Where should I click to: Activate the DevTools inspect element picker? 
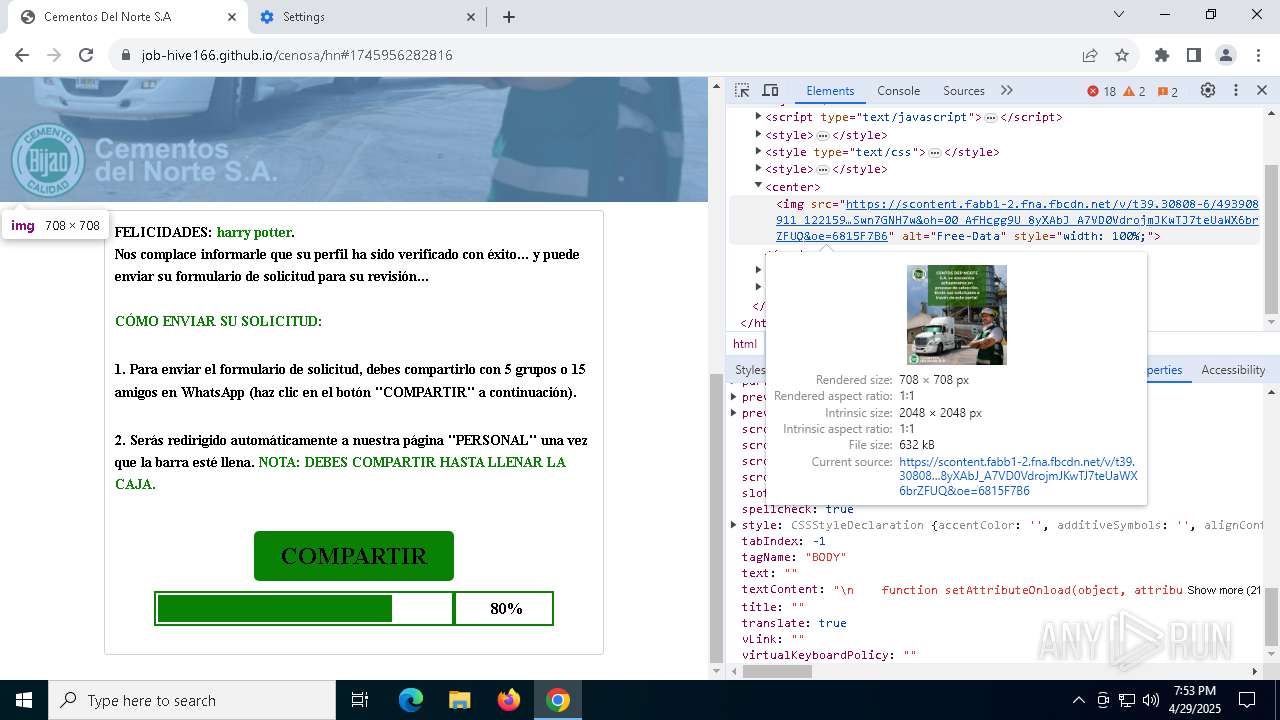[742, 91]
